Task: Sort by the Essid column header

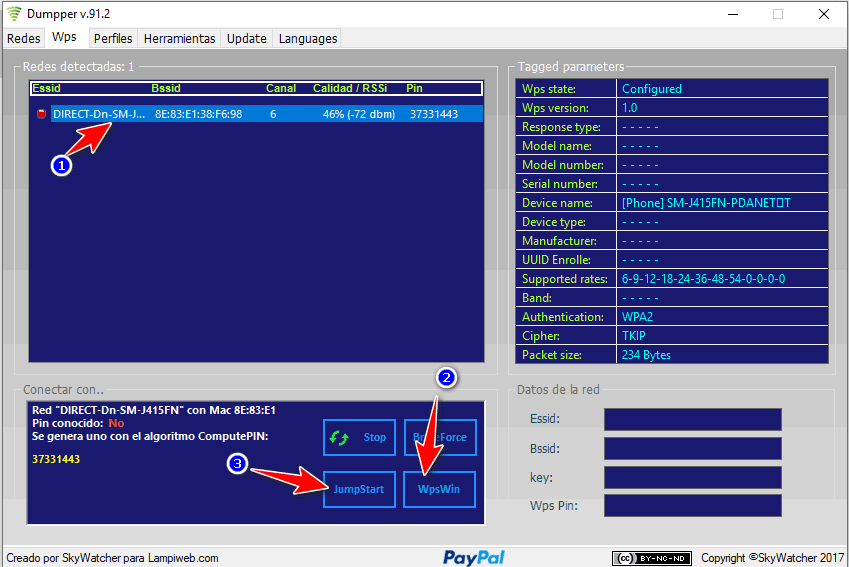Action: pyautogui.click(x=47, y=88)
